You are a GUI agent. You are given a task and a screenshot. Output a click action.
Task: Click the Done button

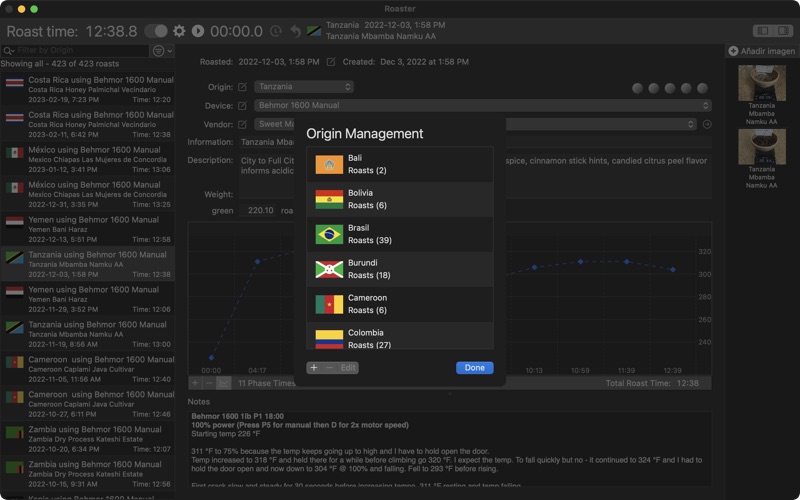(474, 368)
